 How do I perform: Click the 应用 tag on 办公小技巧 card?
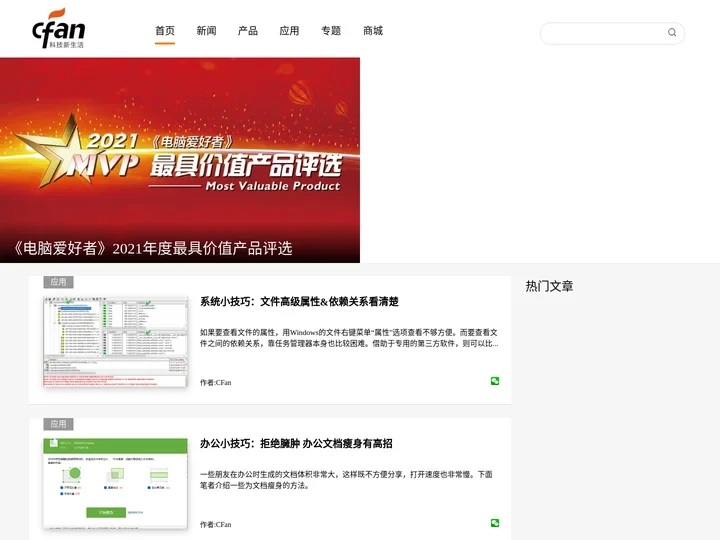58,424
